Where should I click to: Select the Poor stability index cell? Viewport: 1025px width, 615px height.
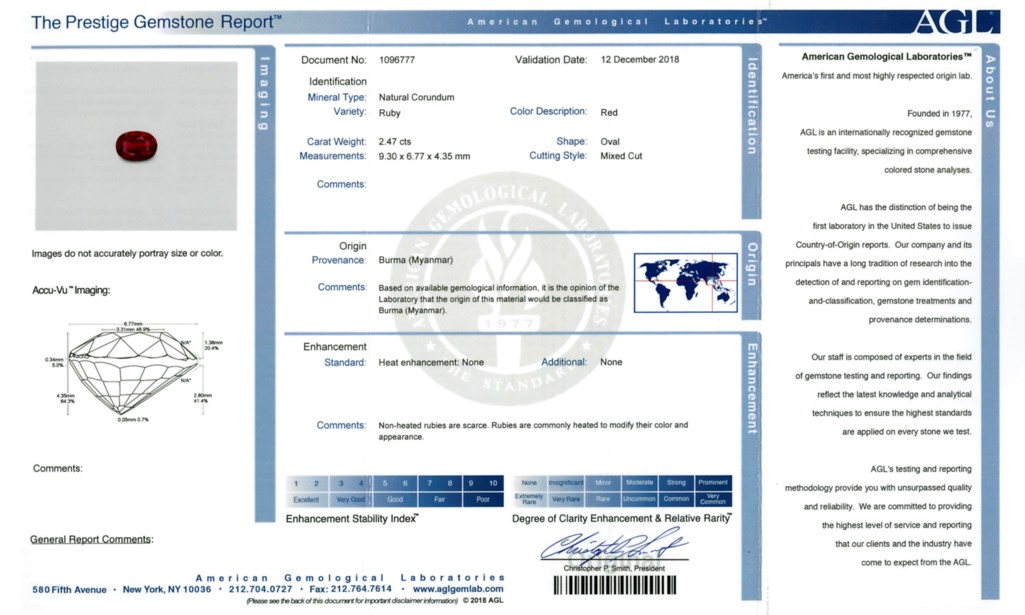click(483, 499)
